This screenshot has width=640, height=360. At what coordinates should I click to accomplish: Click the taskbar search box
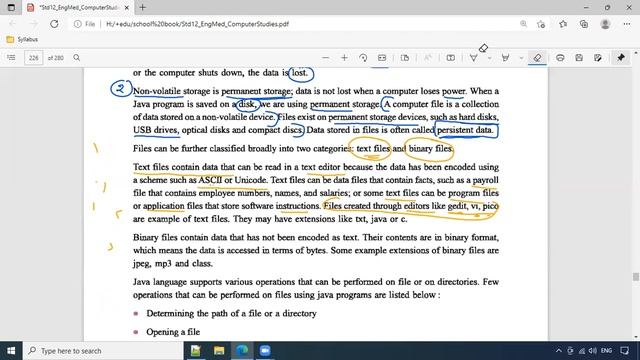pos(103,351)
